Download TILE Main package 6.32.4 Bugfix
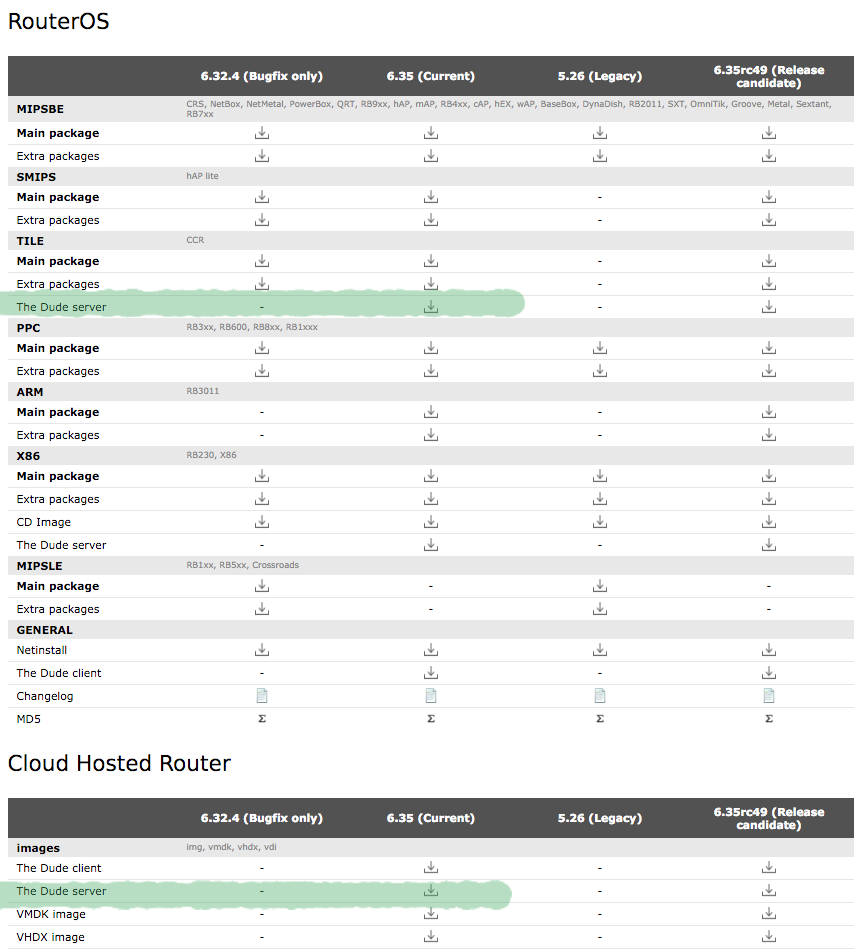Viewport: 867px width, 950px height. tap(262, 261)
